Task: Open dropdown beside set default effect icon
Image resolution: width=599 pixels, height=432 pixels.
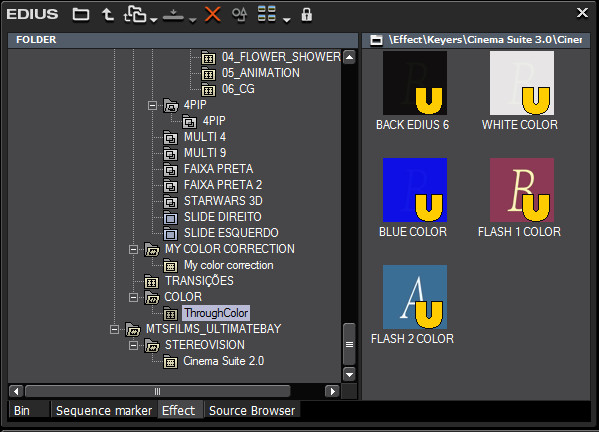Action: coord(193,19)
